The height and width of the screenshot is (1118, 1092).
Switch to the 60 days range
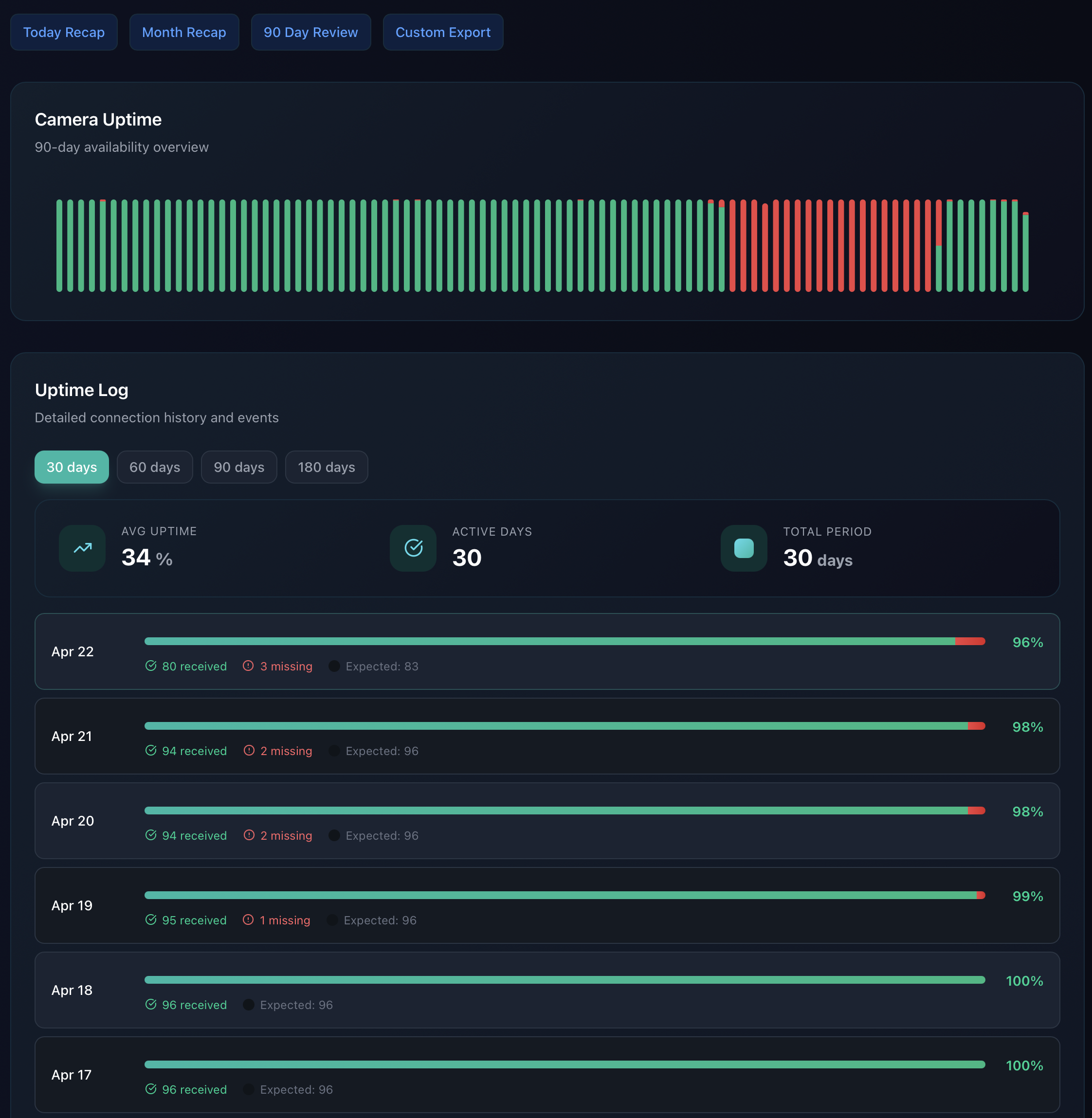click(x=155, y=467)
